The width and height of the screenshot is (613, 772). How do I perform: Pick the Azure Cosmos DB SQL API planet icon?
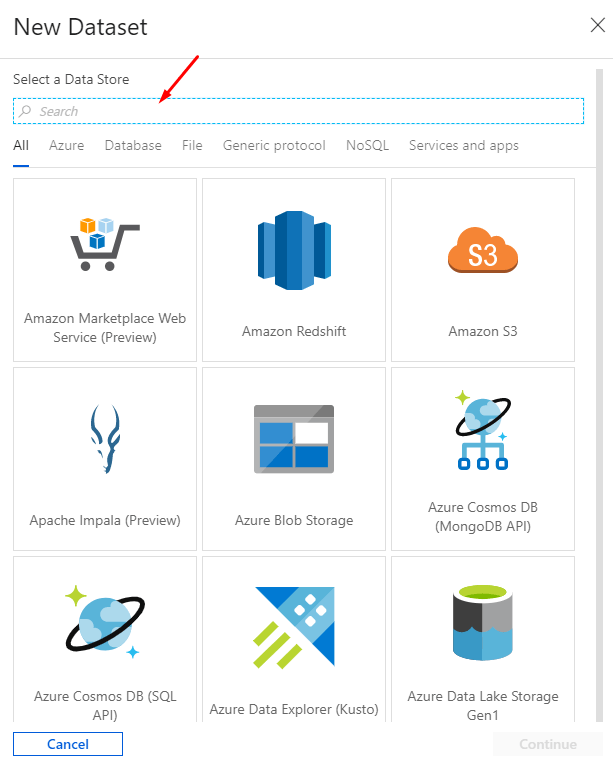105,622
